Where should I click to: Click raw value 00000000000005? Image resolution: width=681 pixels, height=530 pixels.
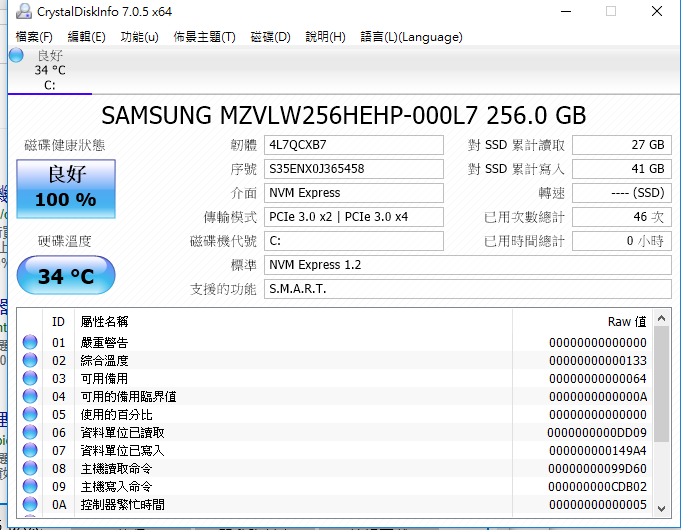click(598, 505)
